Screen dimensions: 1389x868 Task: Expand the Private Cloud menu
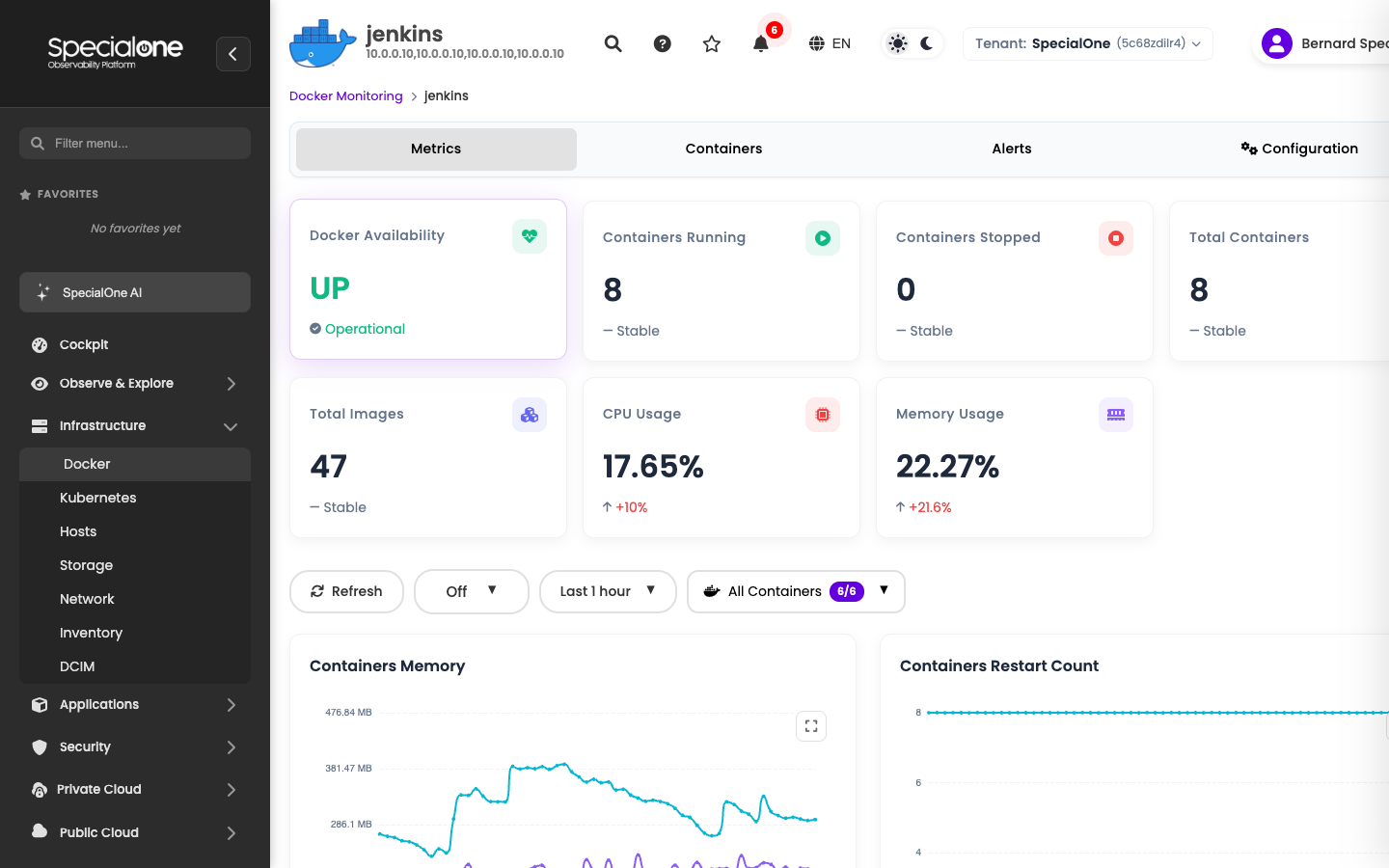tap(135, 789)
